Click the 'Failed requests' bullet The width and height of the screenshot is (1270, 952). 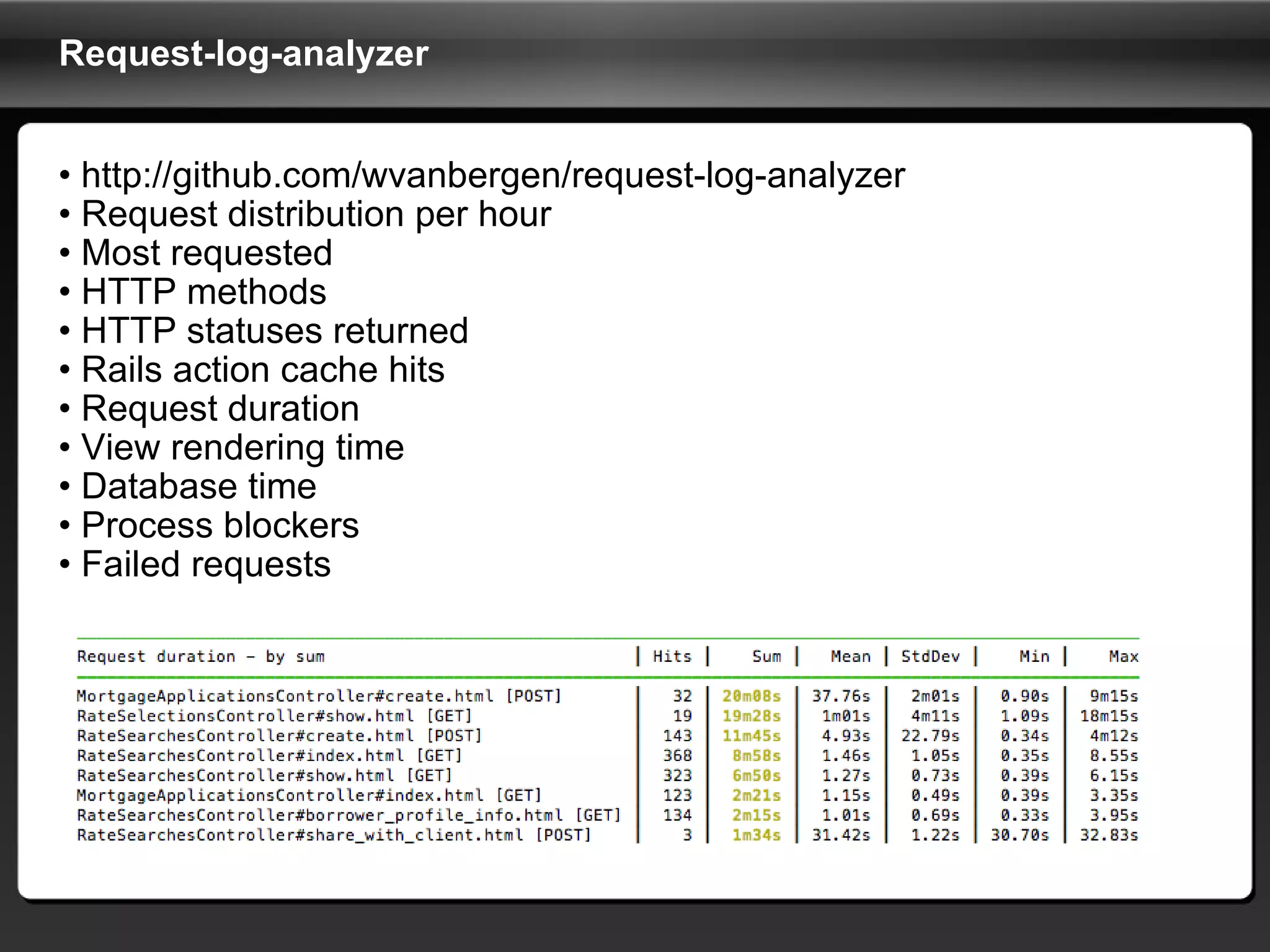point(206,565)
